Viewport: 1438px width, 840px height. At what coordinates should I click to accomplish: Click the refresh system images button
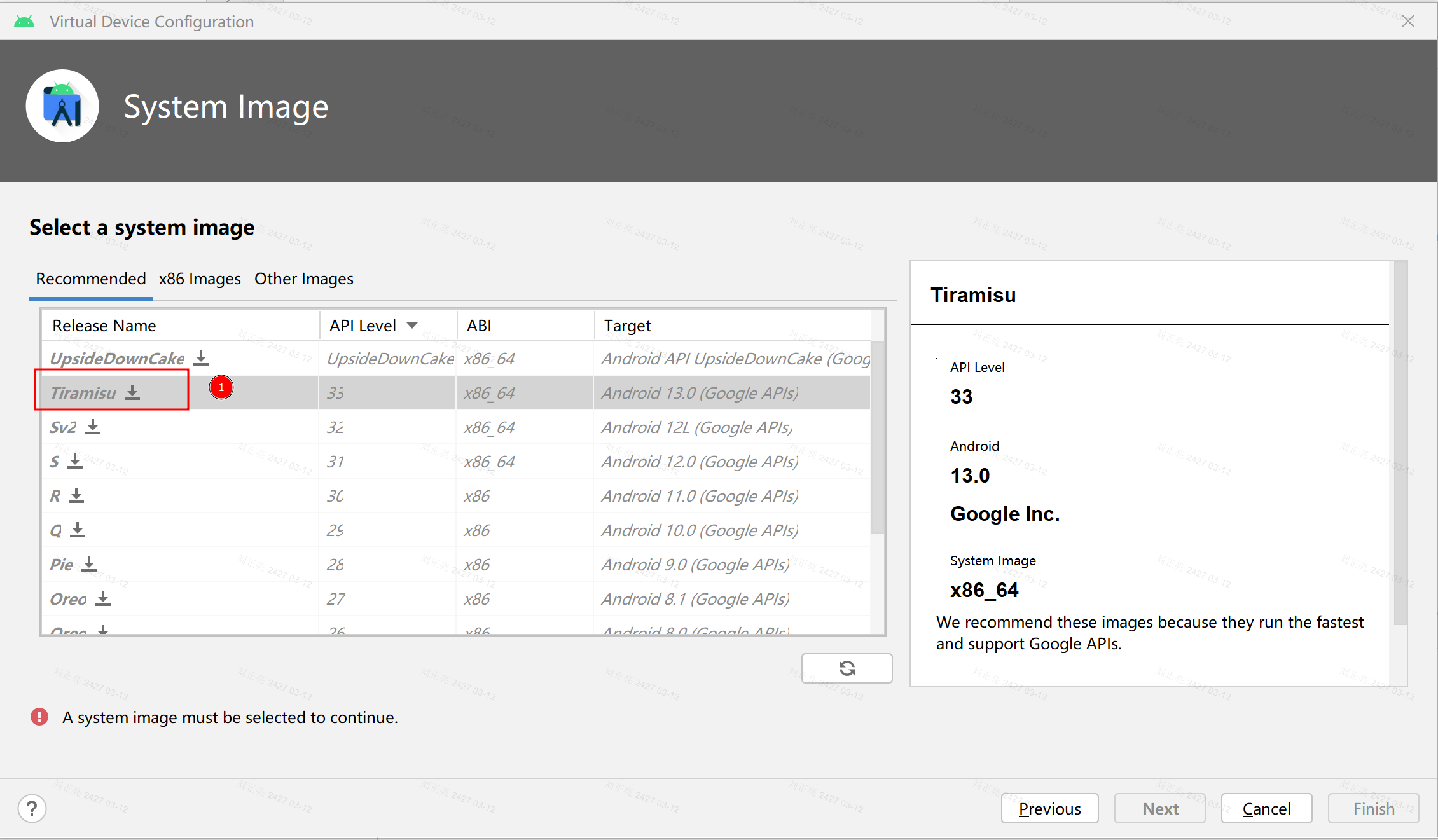coord(847,668)
